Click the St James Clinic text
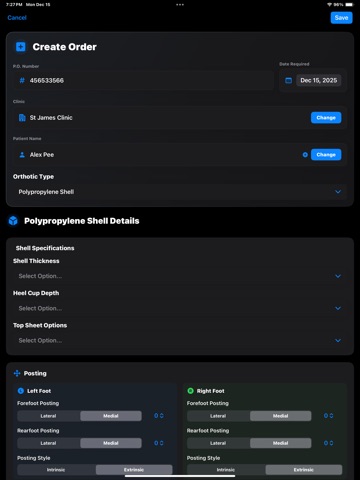 pyautogui.click(x=51, y=118)
